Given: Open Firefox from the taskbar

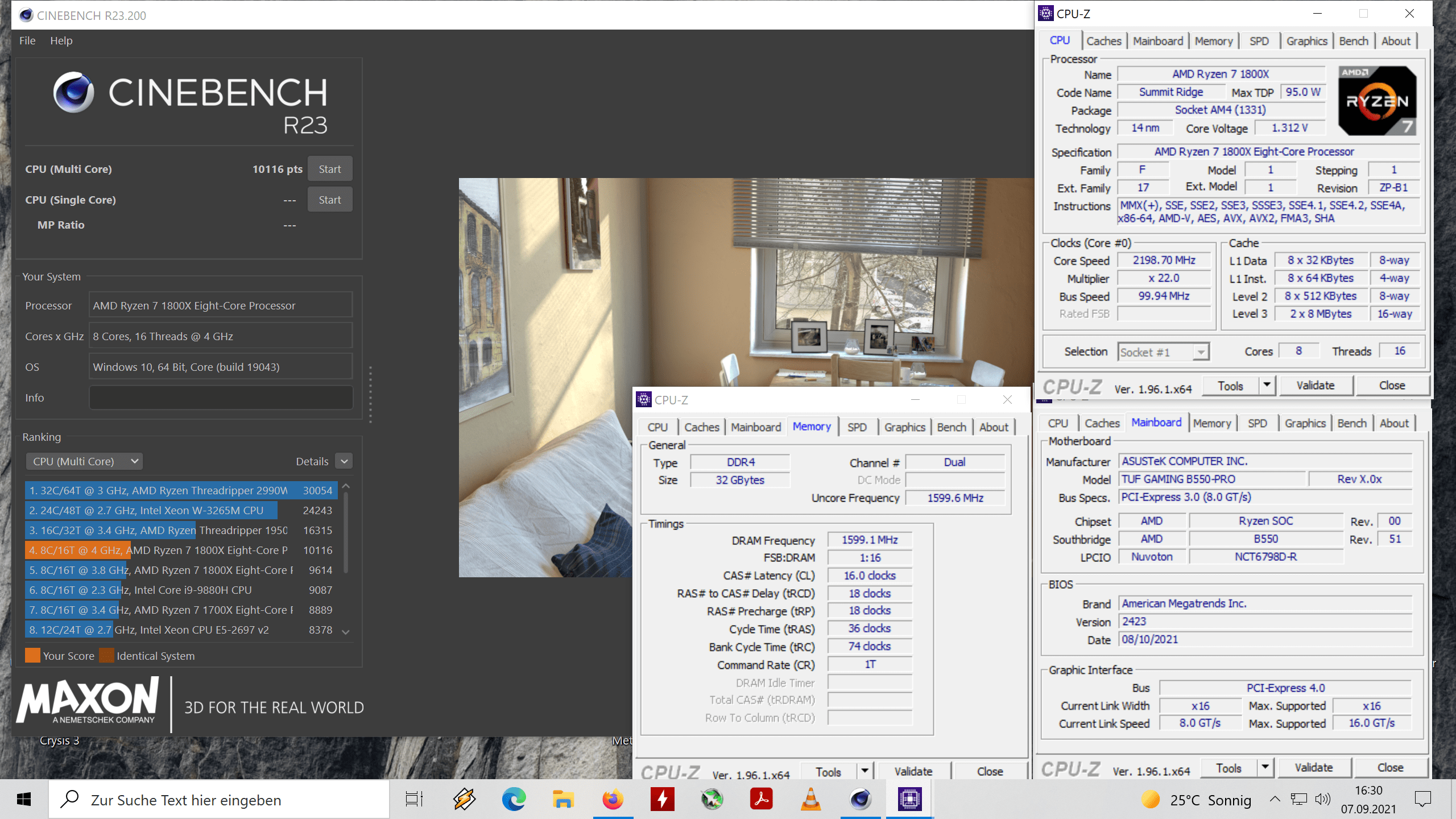Looking at the screenshot, I should point(613,800).
